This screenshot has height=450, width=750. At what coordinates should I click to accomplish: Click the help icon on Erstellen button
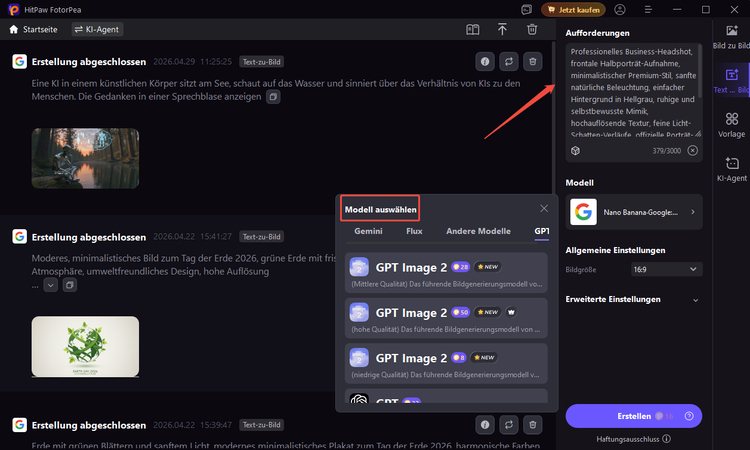689,416
